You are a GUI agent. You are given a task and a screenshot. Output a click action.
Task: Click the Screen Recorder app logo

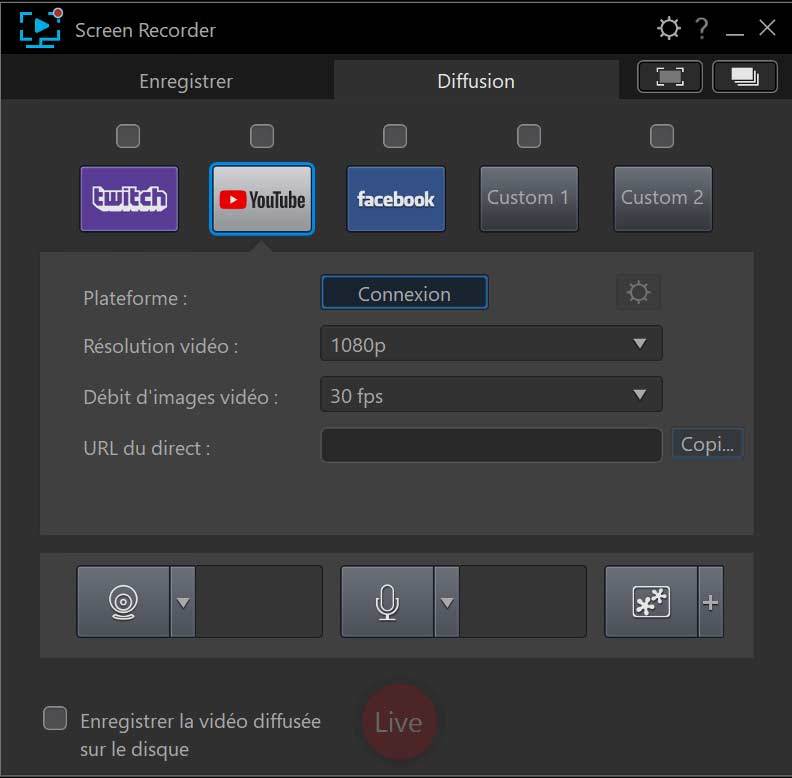(x=41, y=28)
